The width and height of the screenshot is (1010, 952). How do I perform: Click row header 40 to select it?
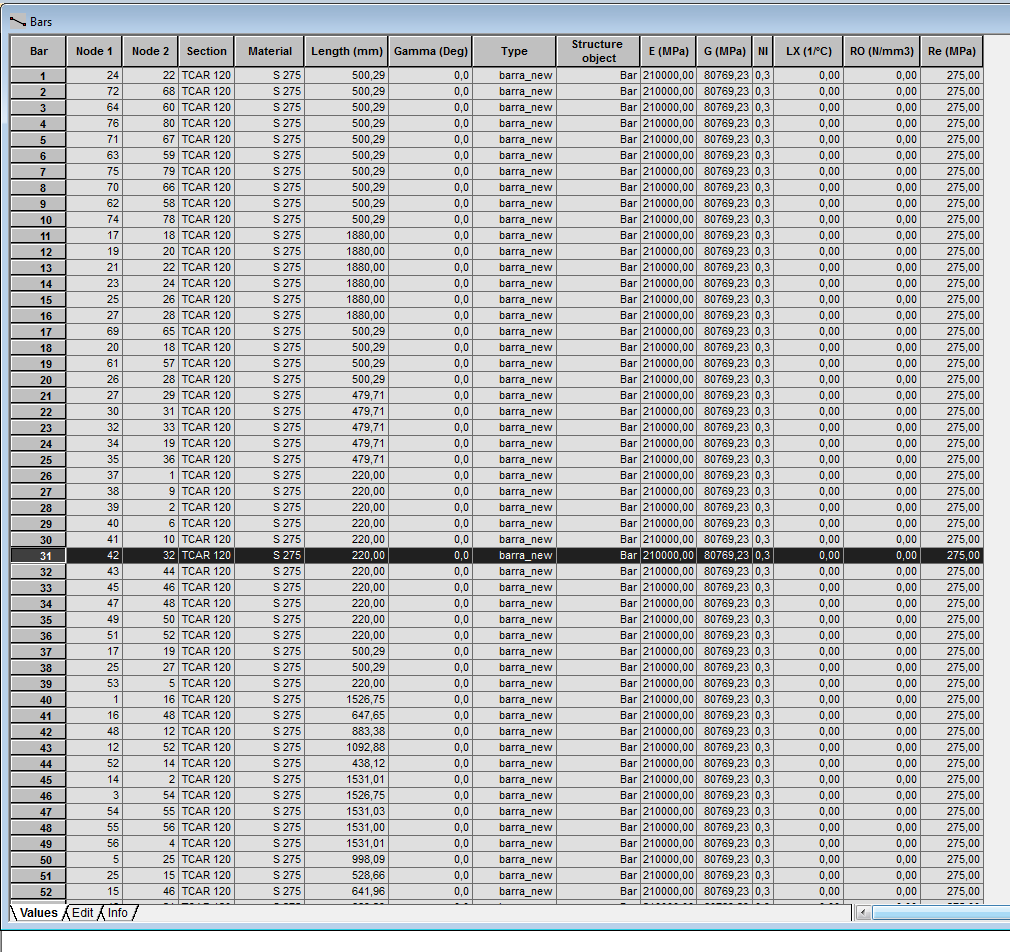click(36, 699)
